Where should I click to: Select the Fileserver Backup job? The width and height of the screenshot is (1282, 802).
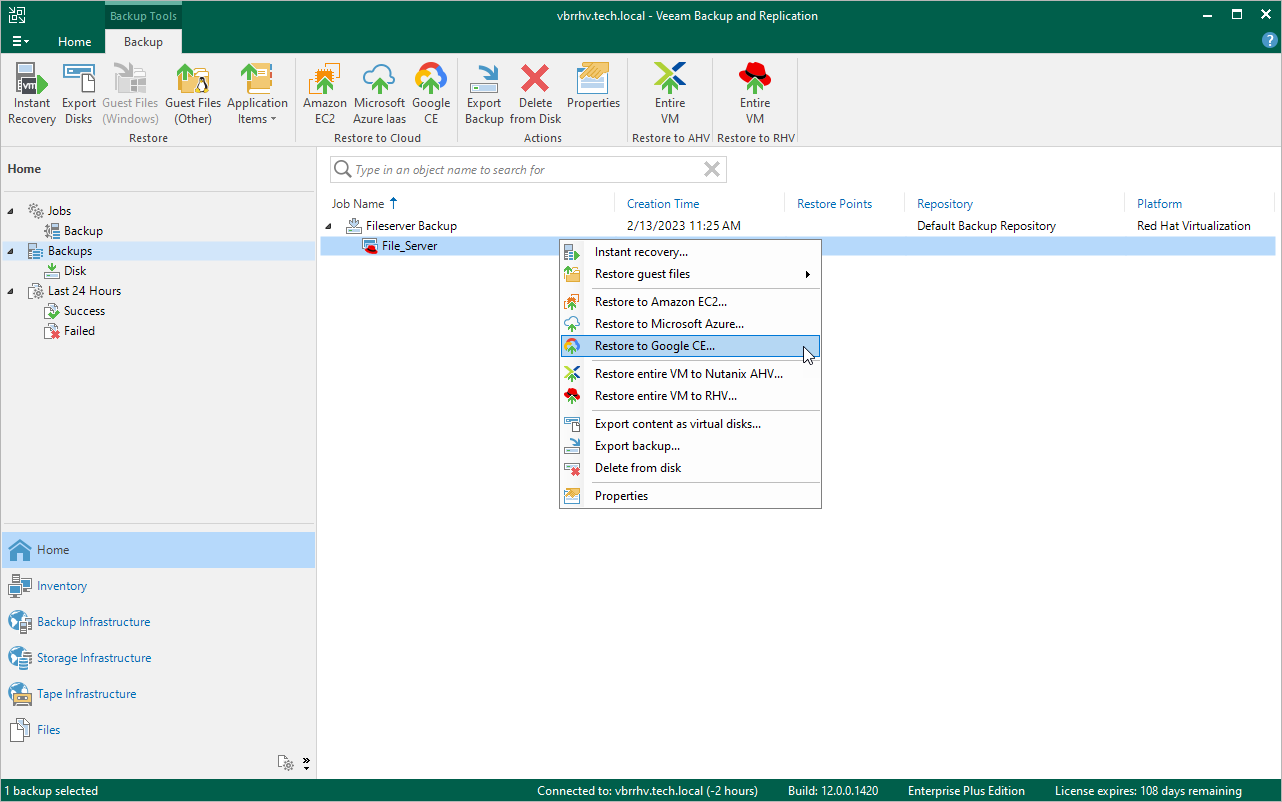[411, 226]
